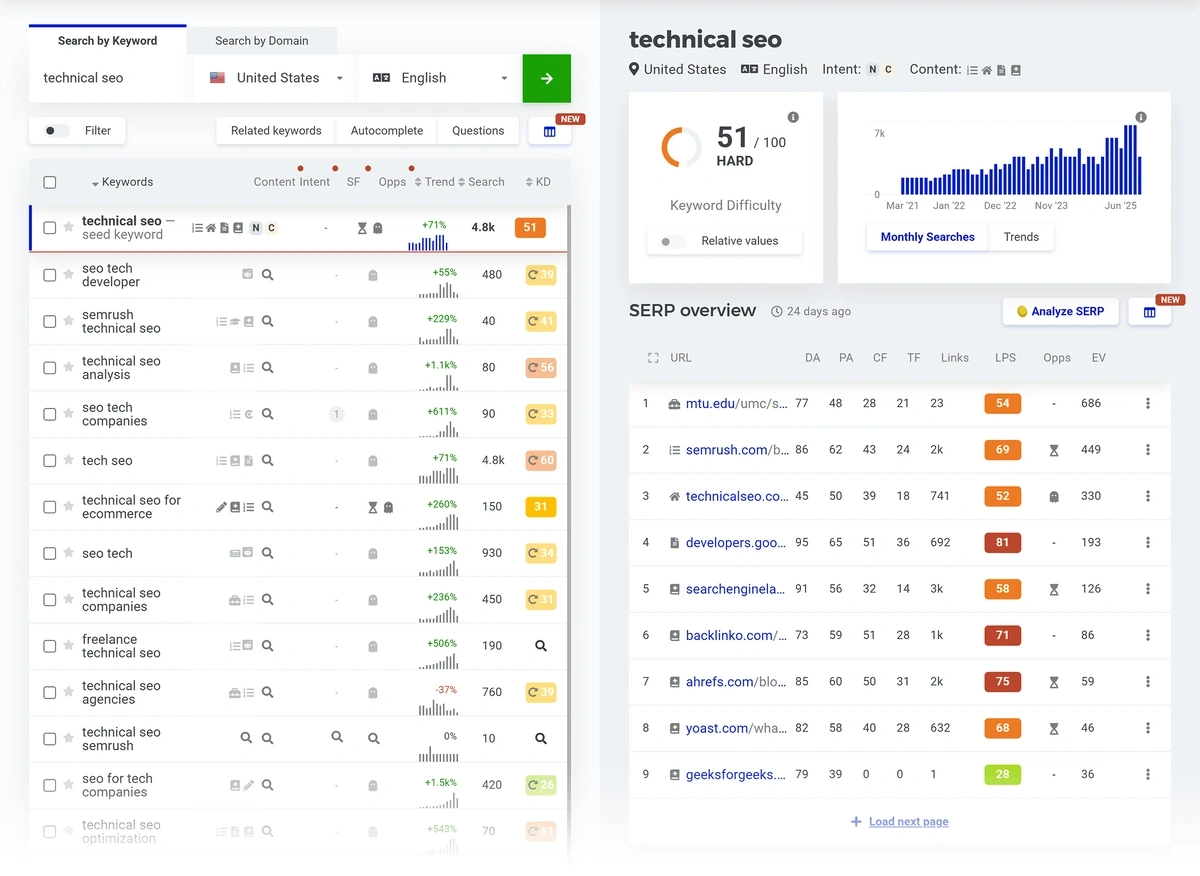Check the 'seo tech companies' checkbox
This screenshot has width=1200, height=876.
click(x=50, y=414)
